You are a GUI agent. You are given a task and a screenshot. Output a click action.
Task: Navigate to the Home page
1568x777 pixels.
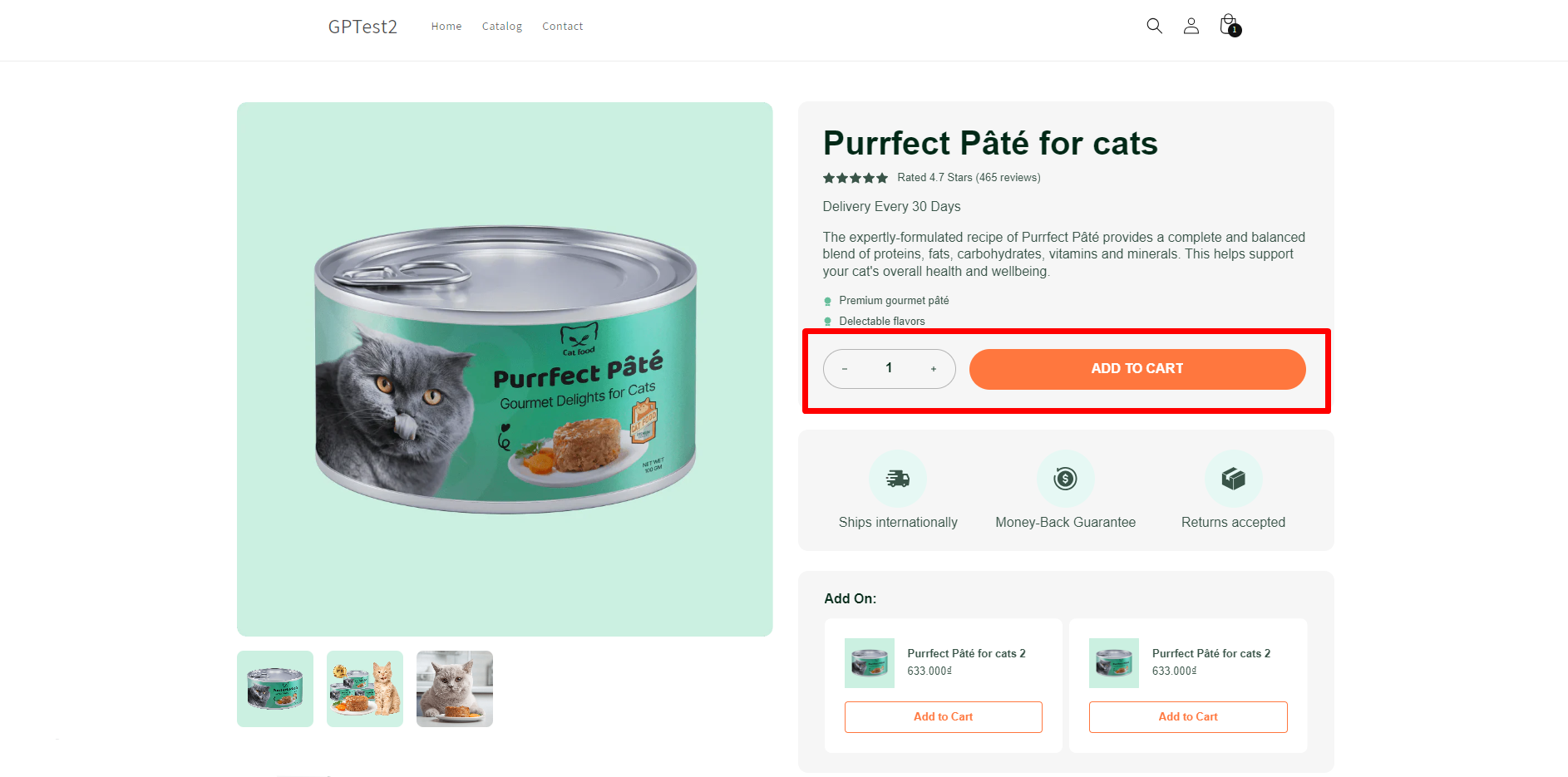coord(446,26)
